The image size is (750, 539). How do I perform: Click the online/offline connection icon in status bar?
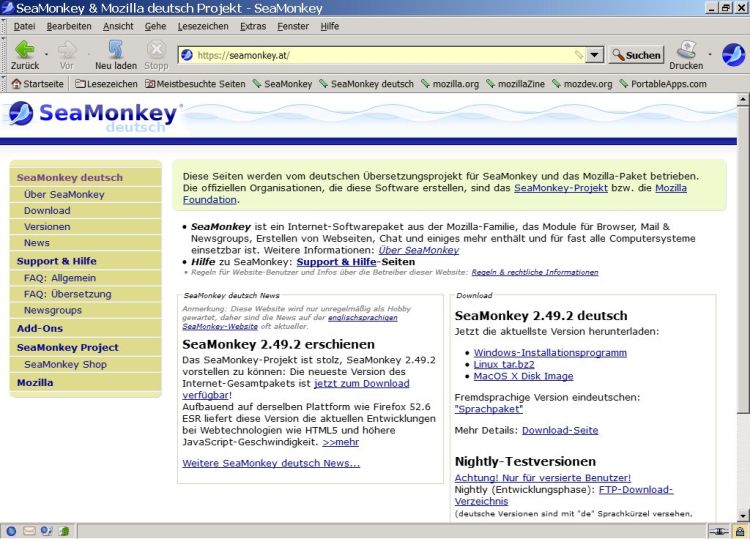pos(718,531)
